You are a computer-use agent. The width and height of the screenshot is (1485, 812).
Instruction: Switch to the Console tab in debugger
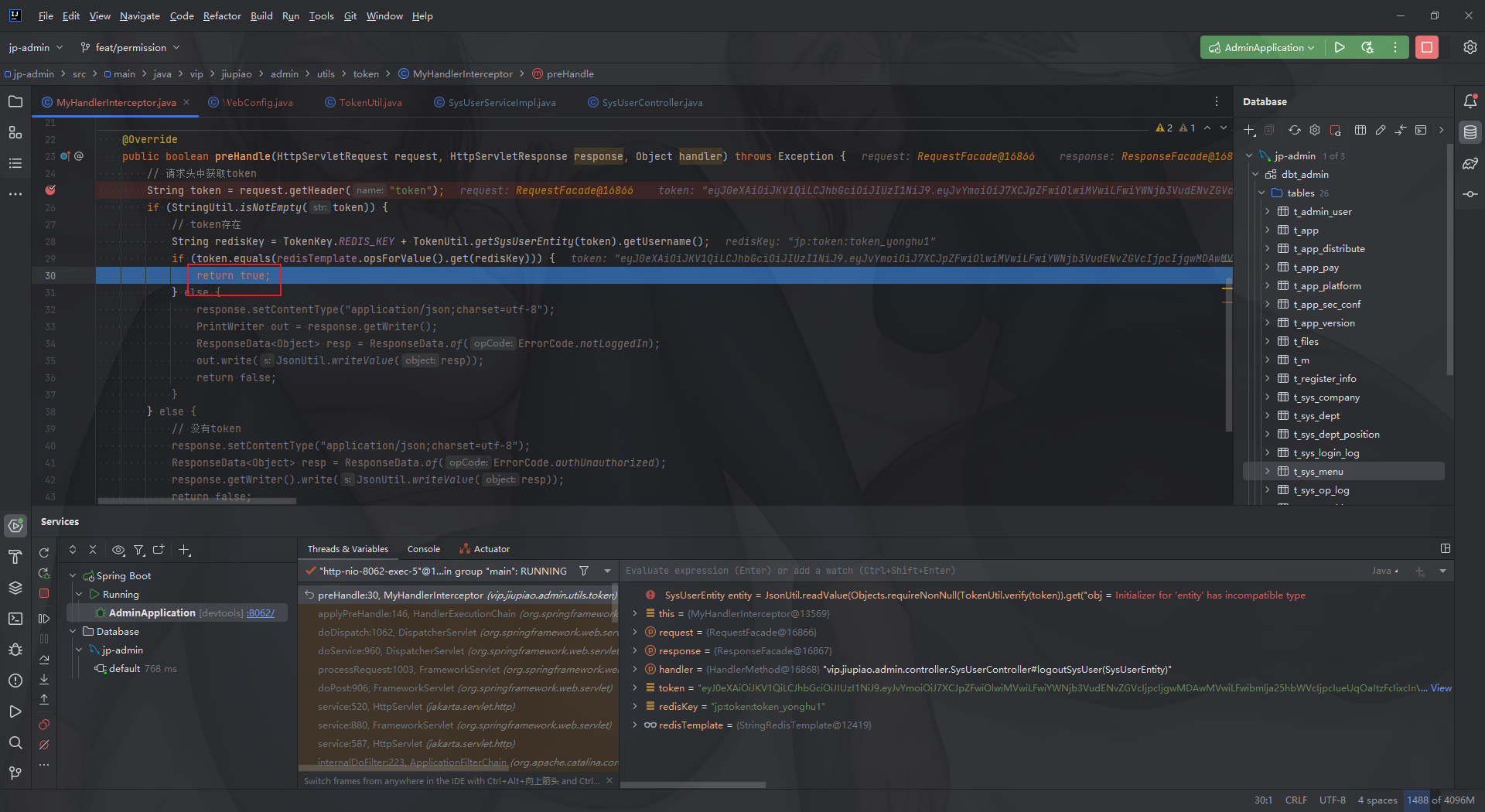point(423,548)
